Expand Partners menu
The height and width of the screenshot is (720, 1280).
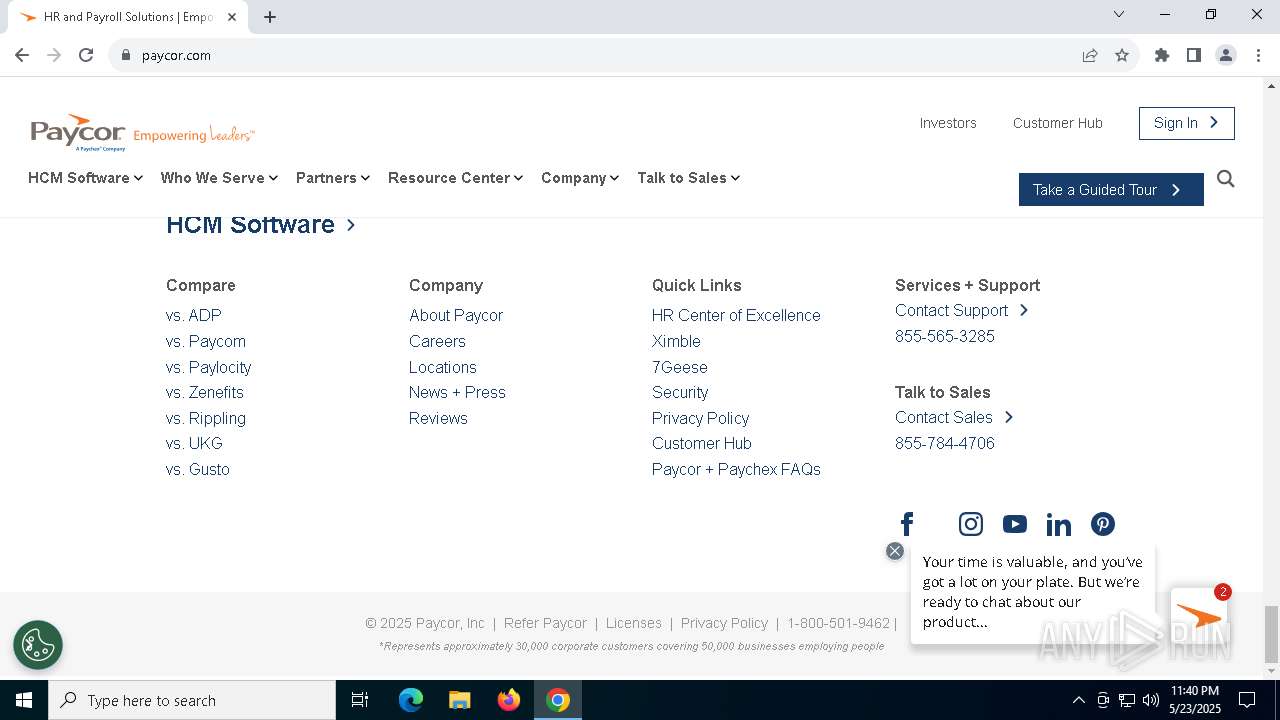[x=333, y=178]
